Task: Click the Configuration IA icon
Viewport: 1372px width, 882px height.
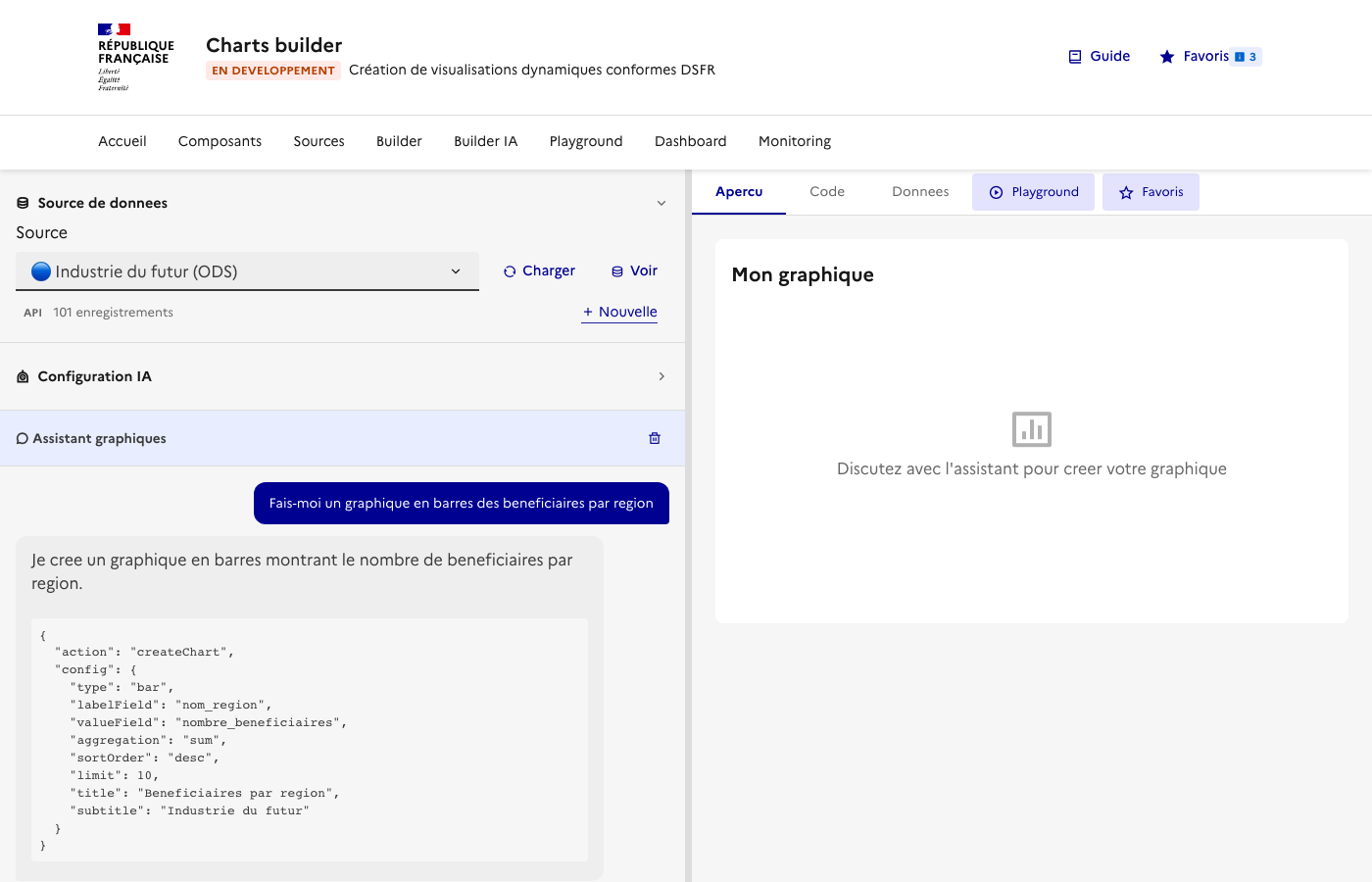Action: click(x=22, y=375)
